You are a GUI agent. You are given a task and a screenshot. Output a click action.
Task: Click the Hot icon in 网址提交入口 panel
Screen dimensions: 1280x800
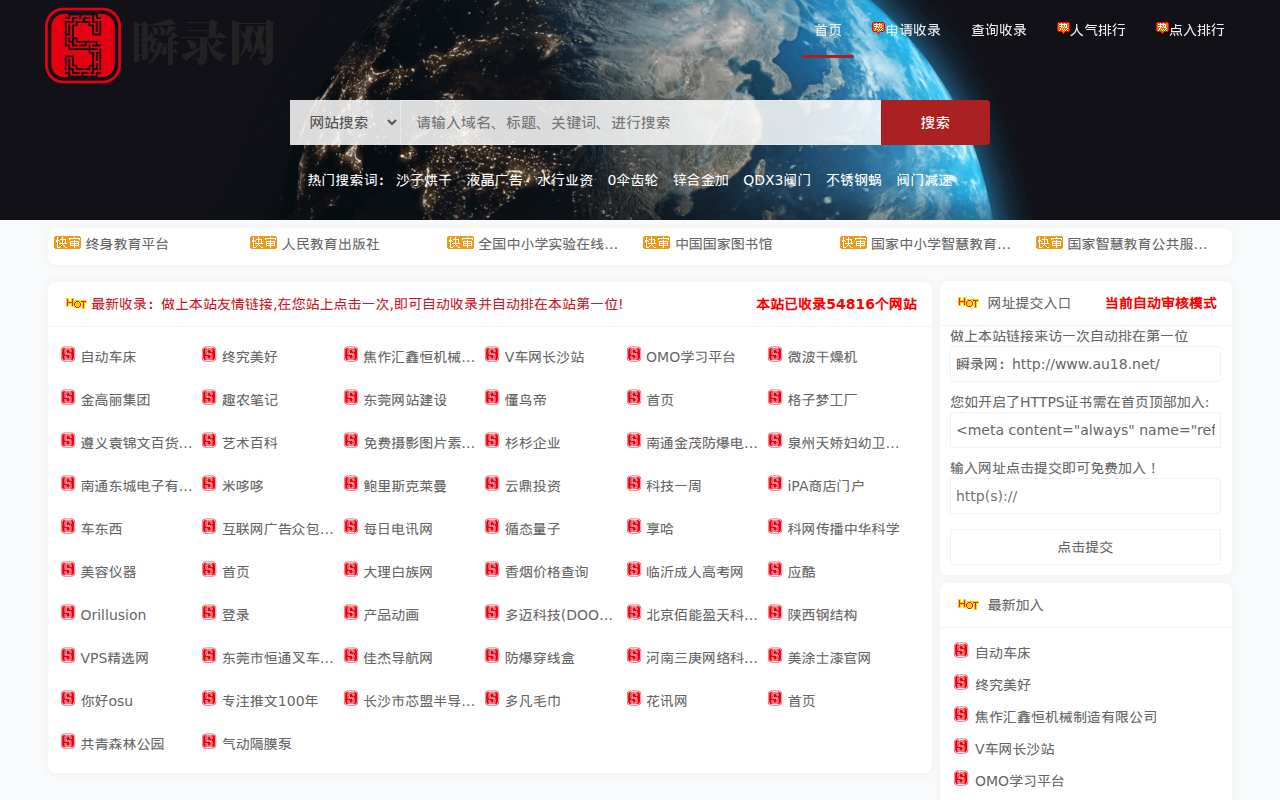(967, 303)
